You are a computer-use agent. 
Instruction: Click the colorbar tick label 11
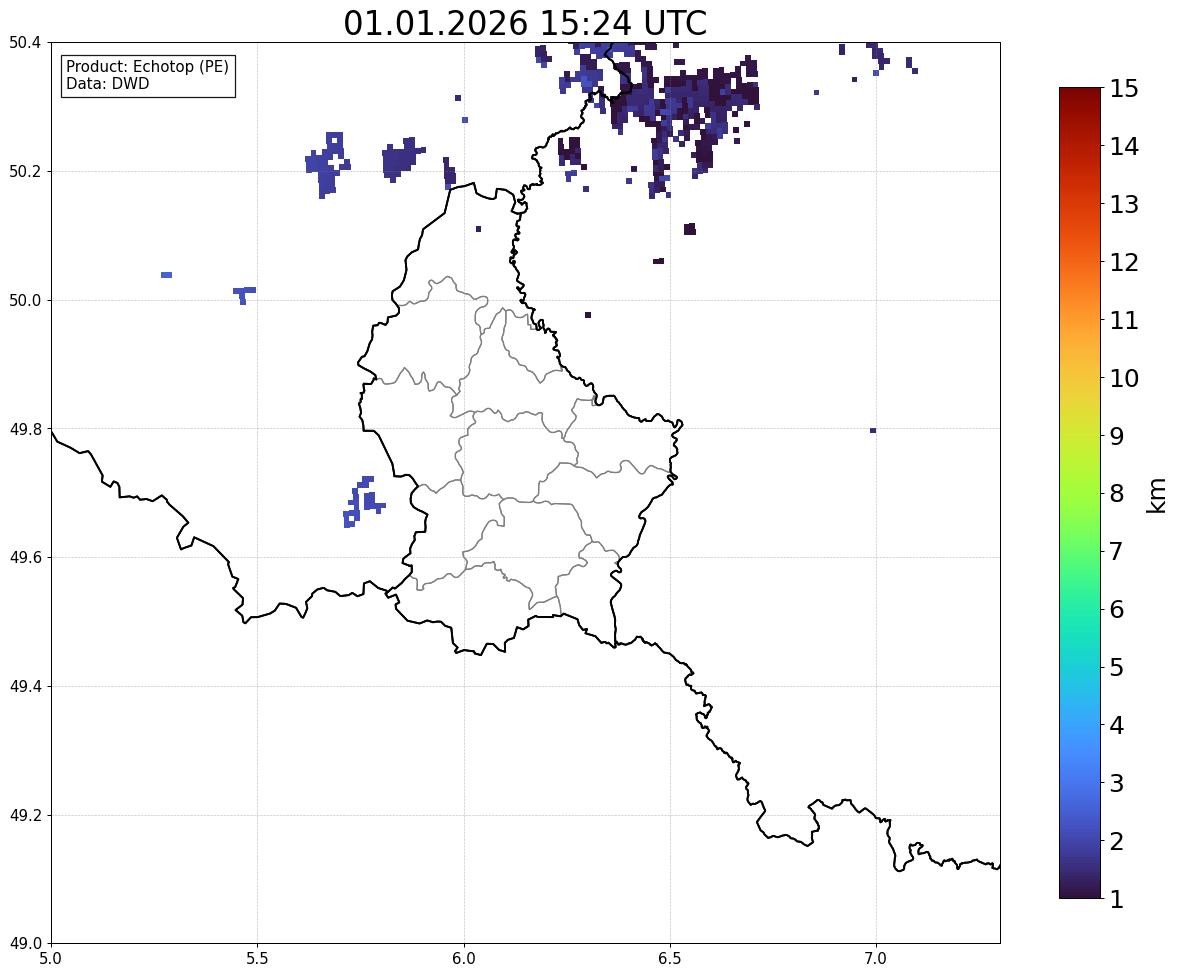click(1124, 320)
